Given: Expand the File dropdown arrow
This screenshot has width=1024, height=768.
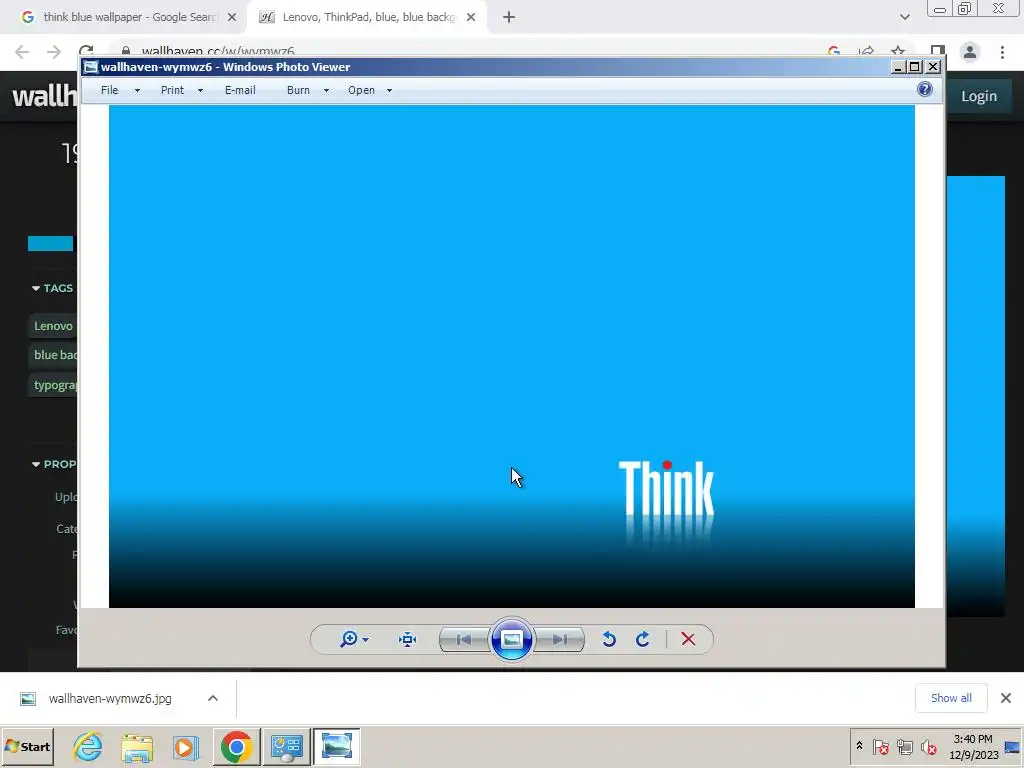Looking at the screenshot, I should (137, 91).
